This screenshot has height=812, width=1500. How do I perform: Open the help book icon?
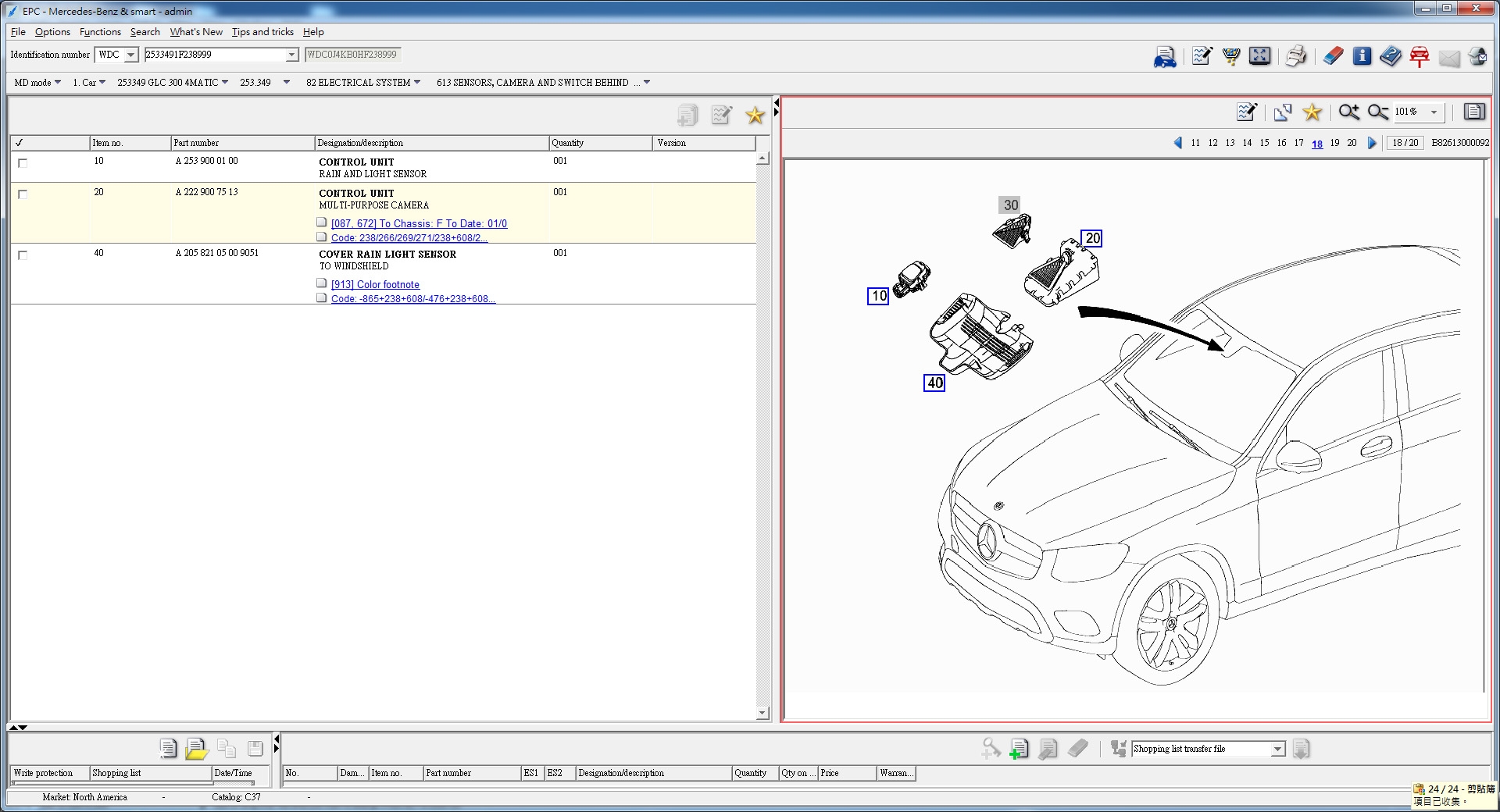point(1391,56)
